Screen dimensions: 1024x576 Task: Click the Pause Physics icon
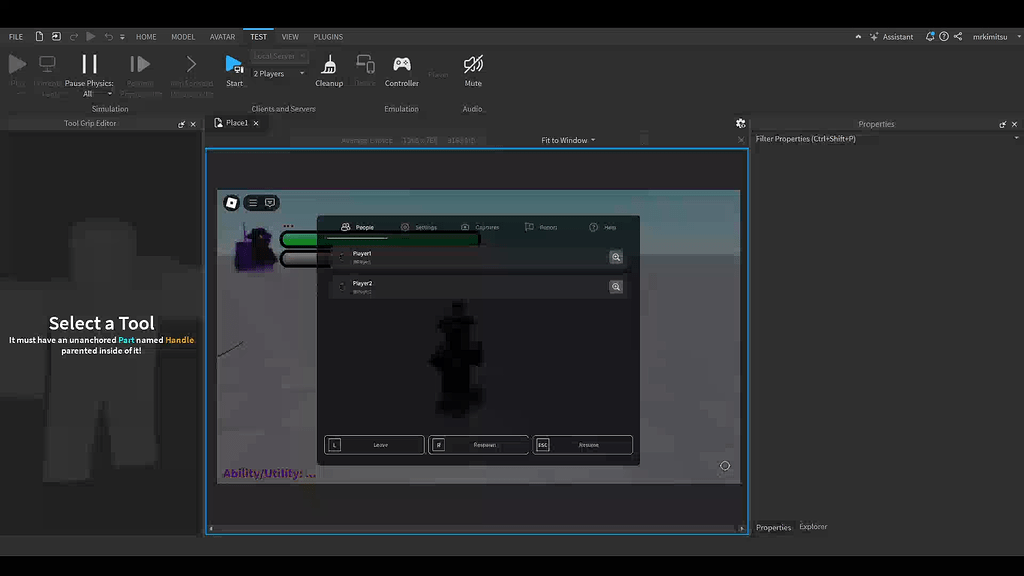click(89, 64)
